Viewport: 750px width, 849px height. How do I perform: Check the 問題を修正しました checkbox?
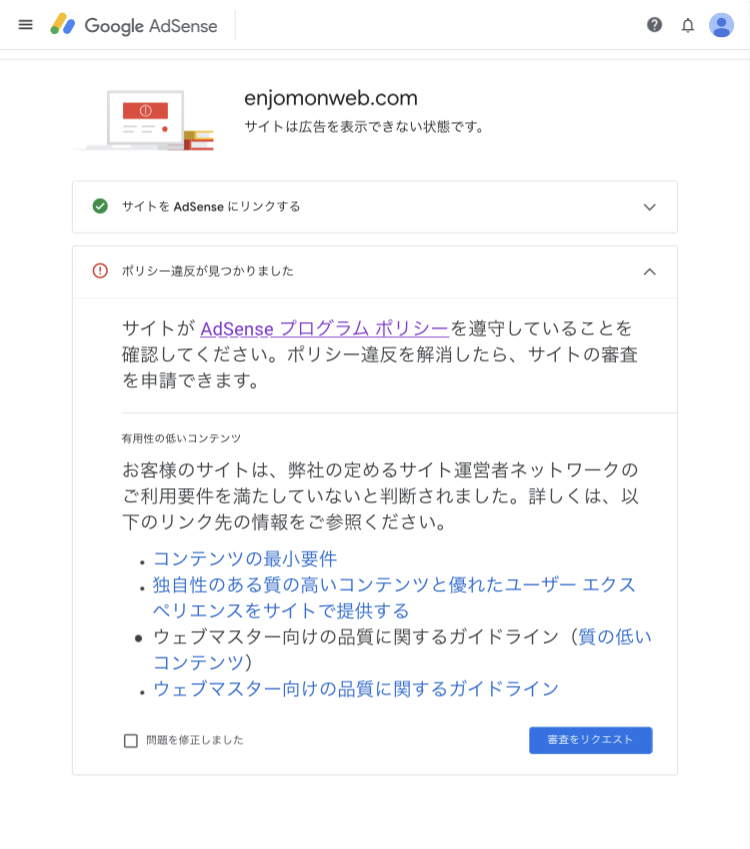tap(131, 741)
